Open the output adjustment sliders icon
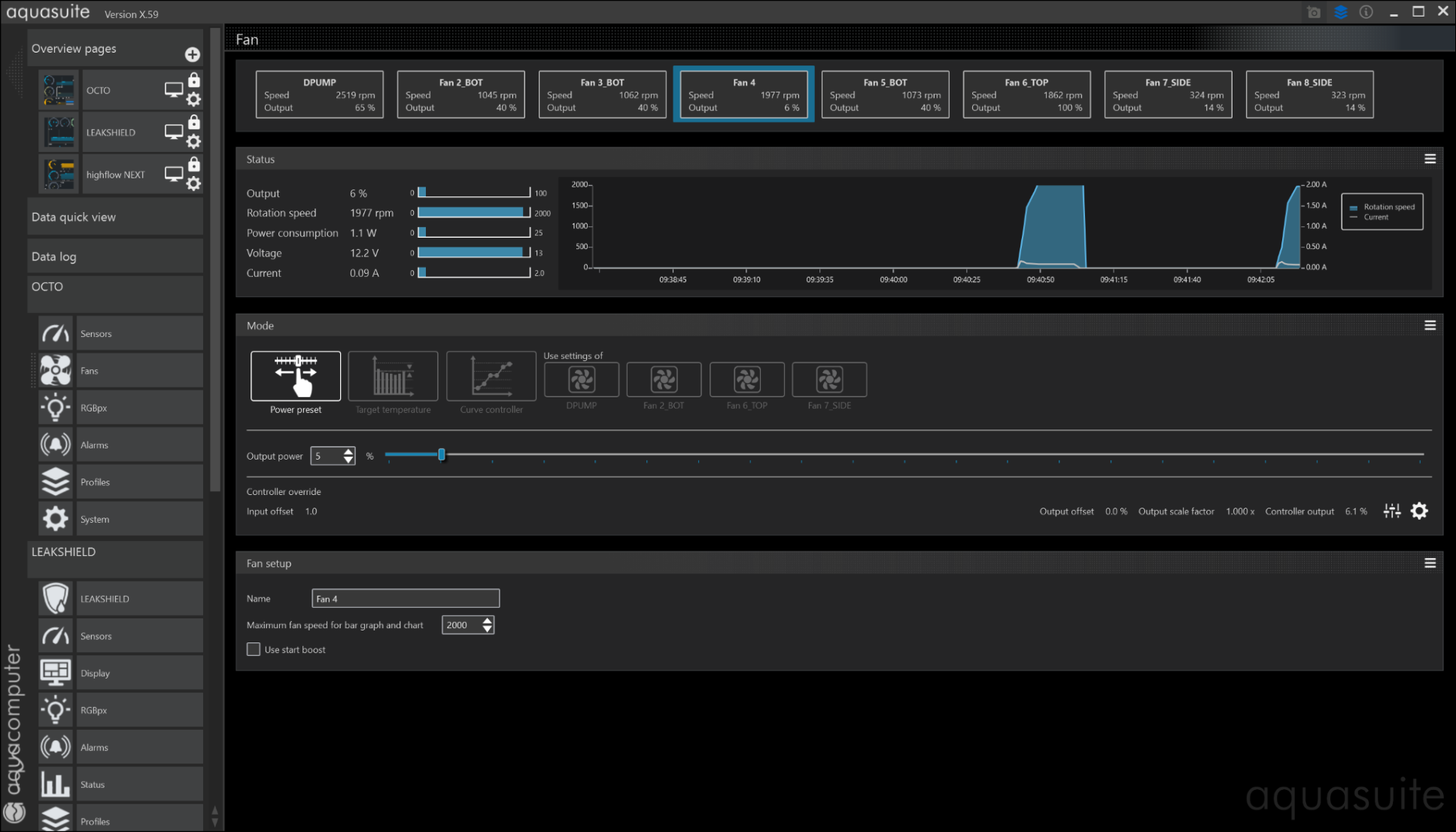 1392,512
